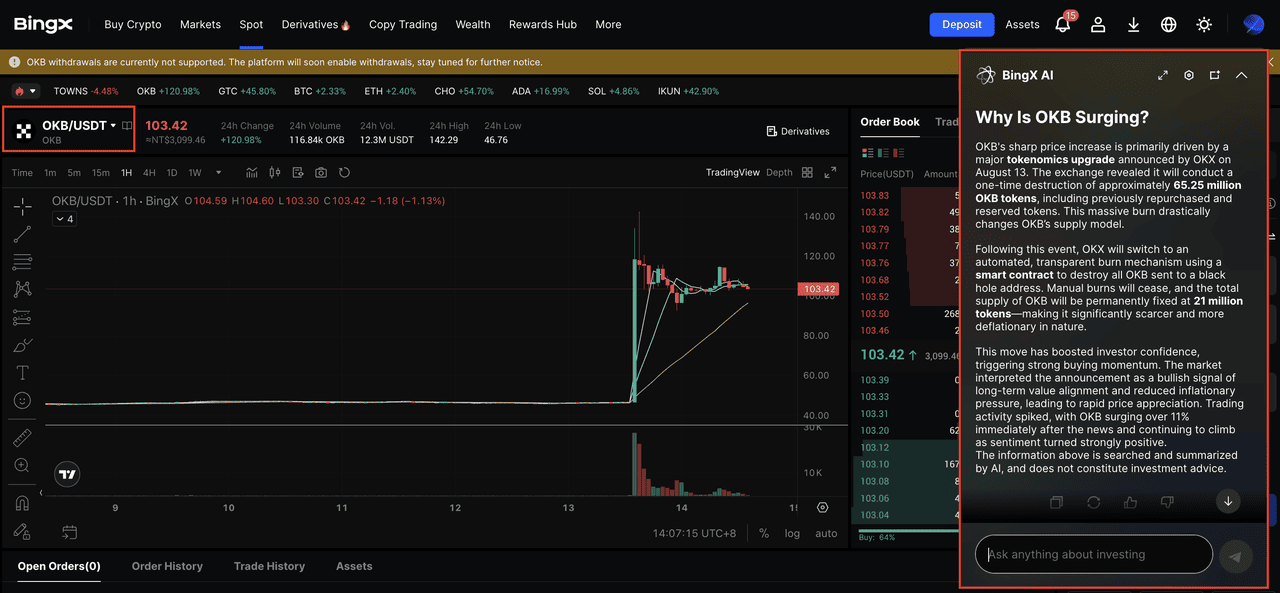The image size is (1280, 593).
Task: Open the Derivatives menu in top navigation
Action: pos(316,24)
